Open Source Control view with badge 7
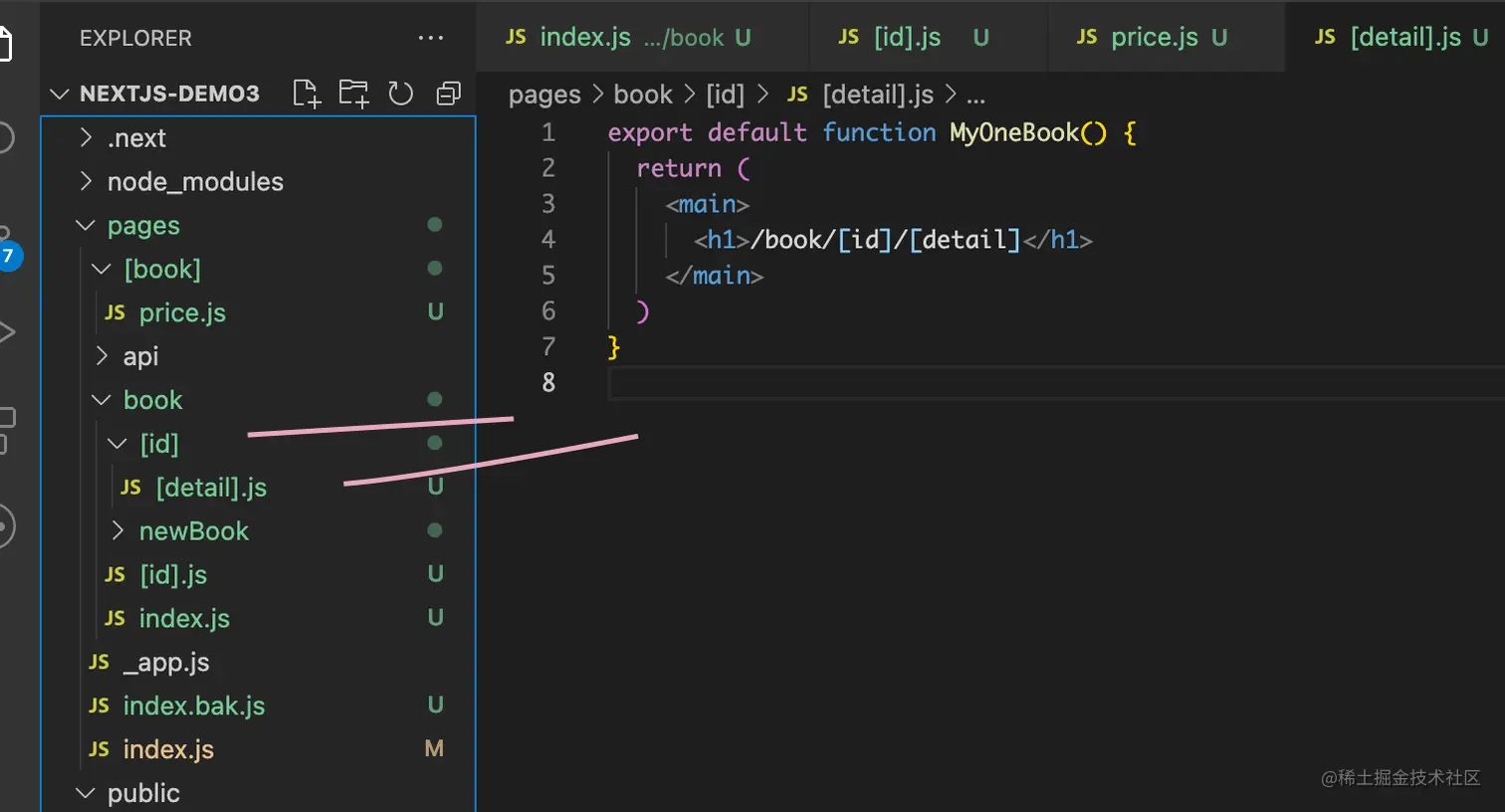 point(8,249)
